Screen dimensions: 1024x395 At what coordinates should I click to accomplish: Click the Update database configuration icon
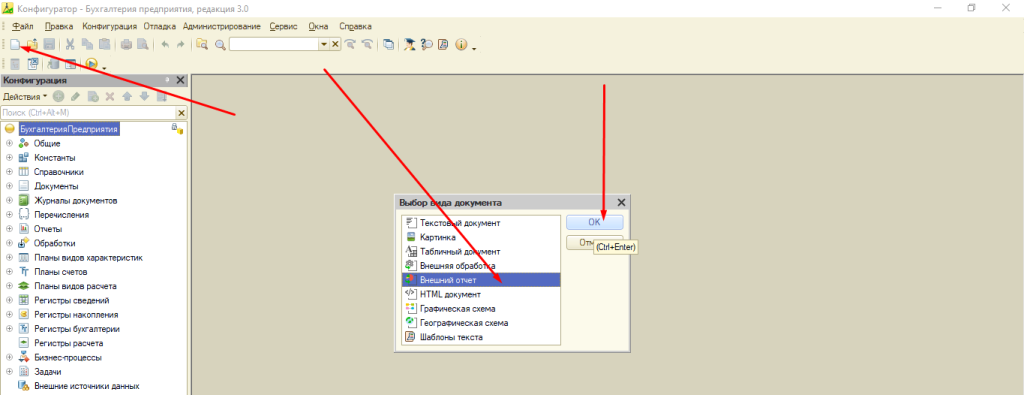54,64
